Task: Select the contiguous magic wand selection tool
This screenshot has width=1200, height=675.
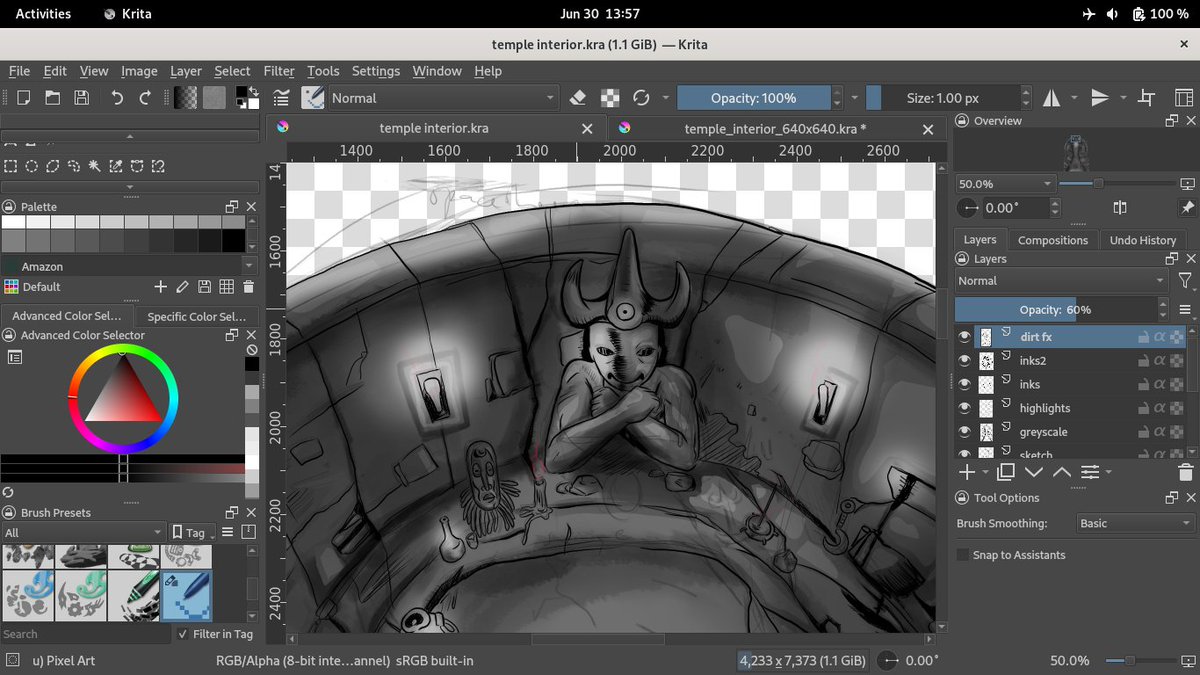Action: pos(95,166)
